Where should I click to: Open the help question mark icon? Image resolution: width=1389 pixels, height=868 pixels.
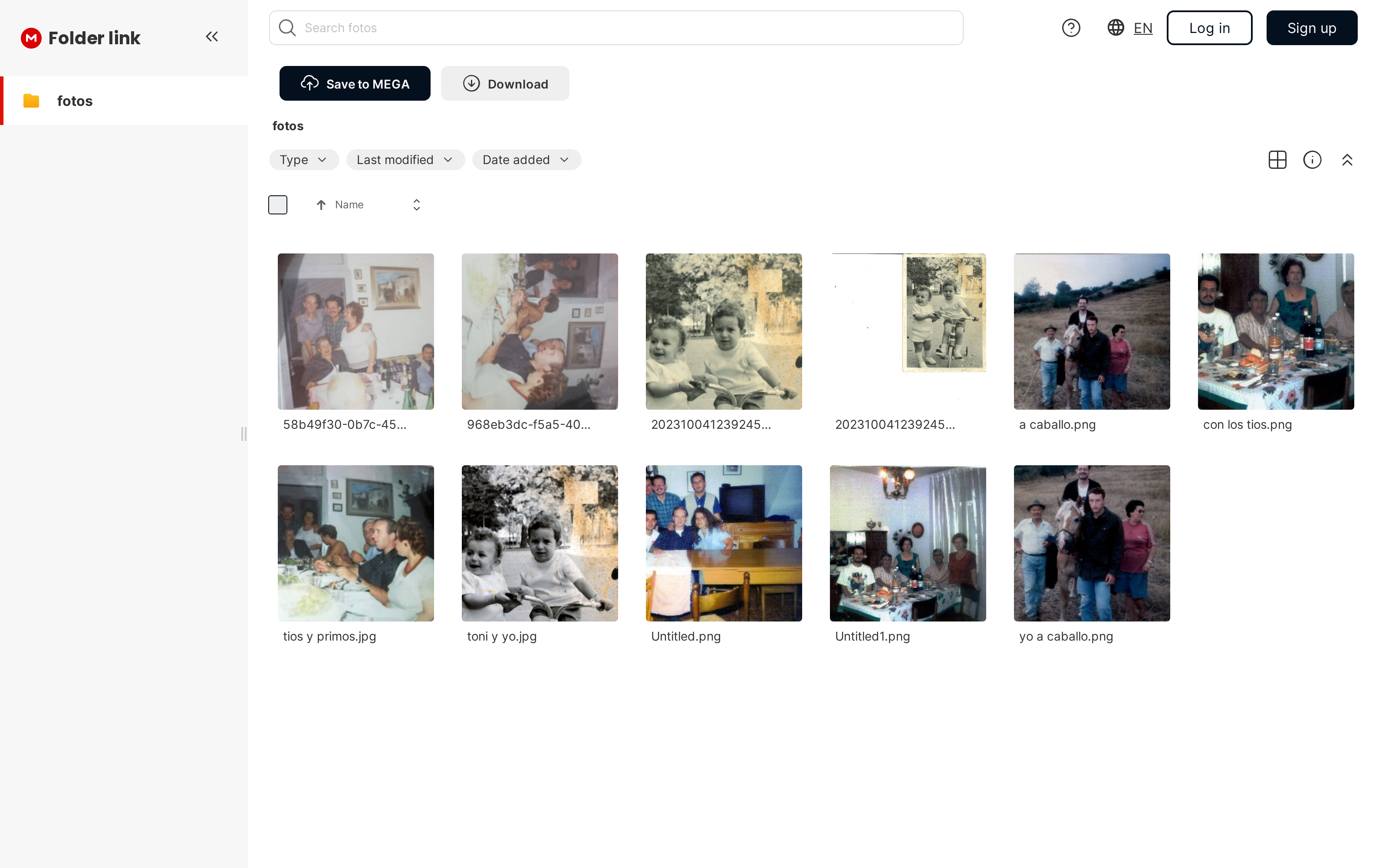tap(1070, 27)
